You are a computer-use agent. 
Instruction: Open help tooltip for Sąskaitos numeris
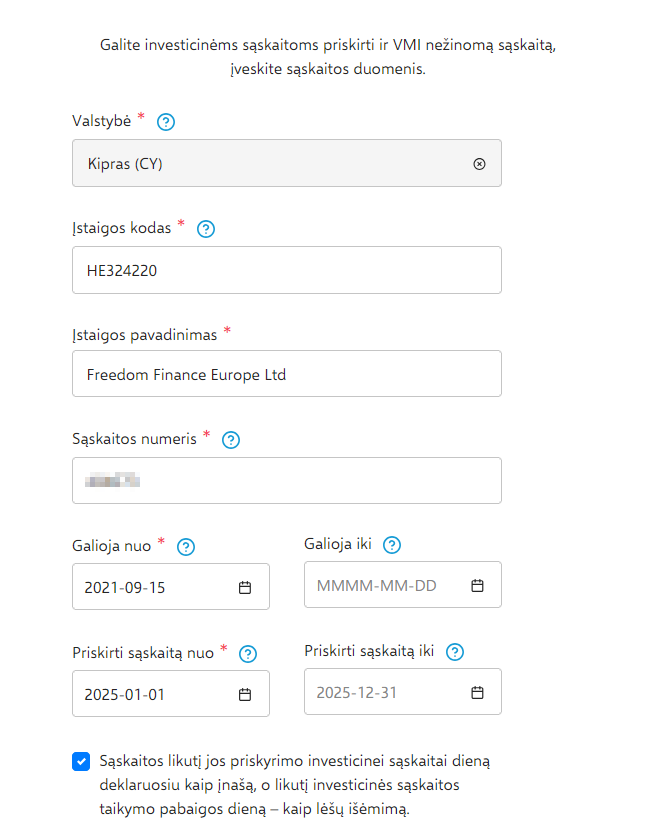[231, 439]
